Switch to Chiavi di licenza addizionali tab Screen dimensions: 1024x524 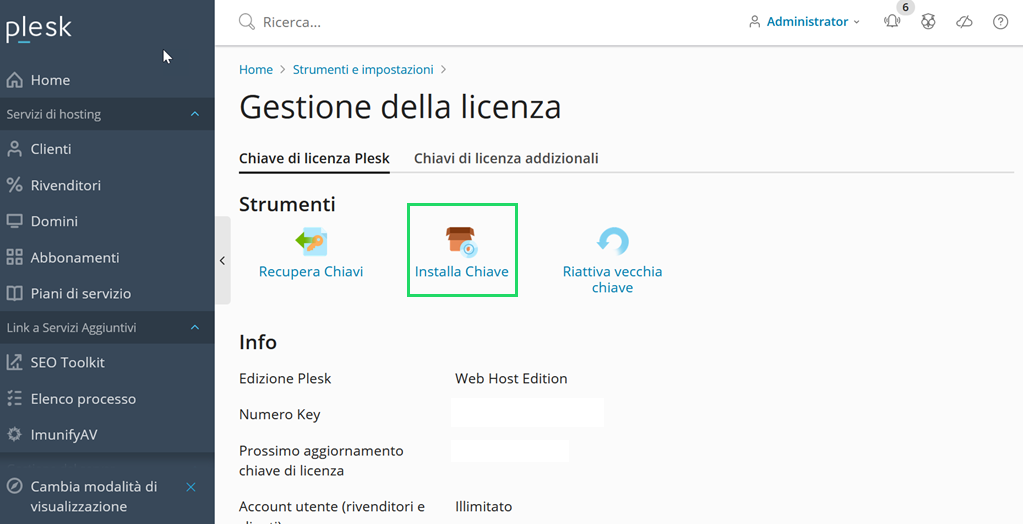pos(506,158)
